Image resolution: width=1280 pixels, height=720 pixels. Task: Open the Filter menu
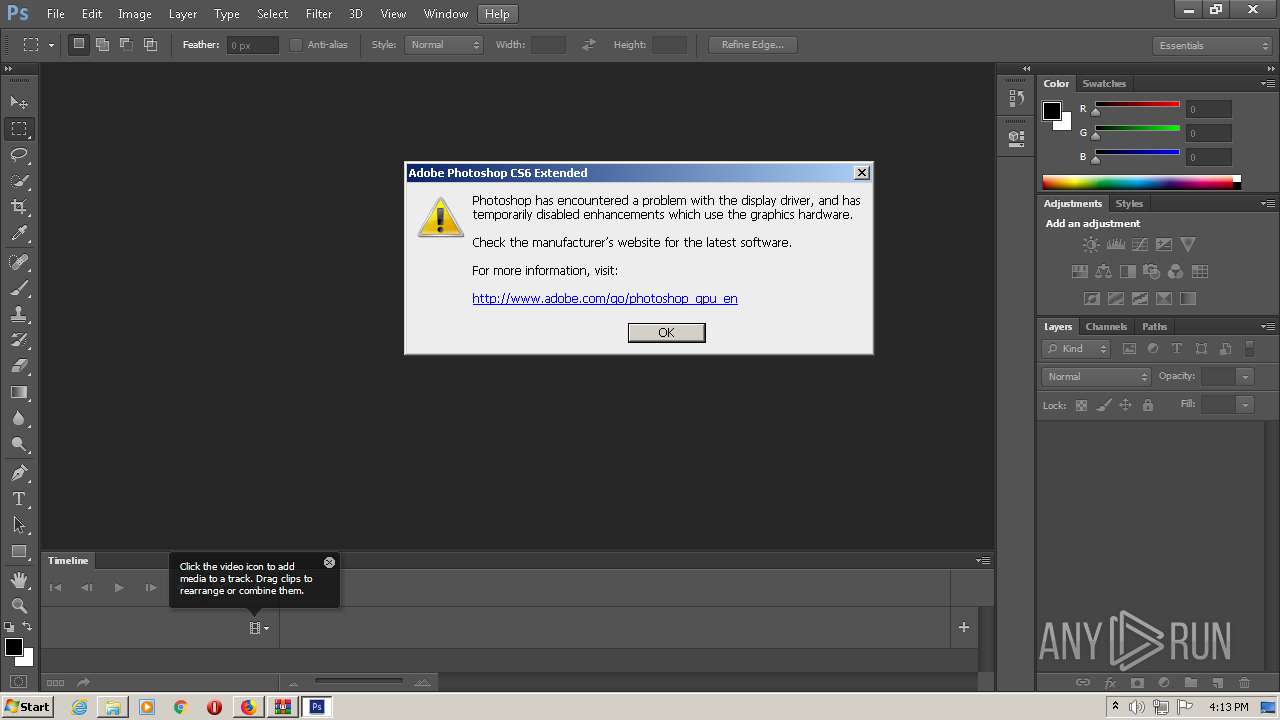(x=319, y=14)
